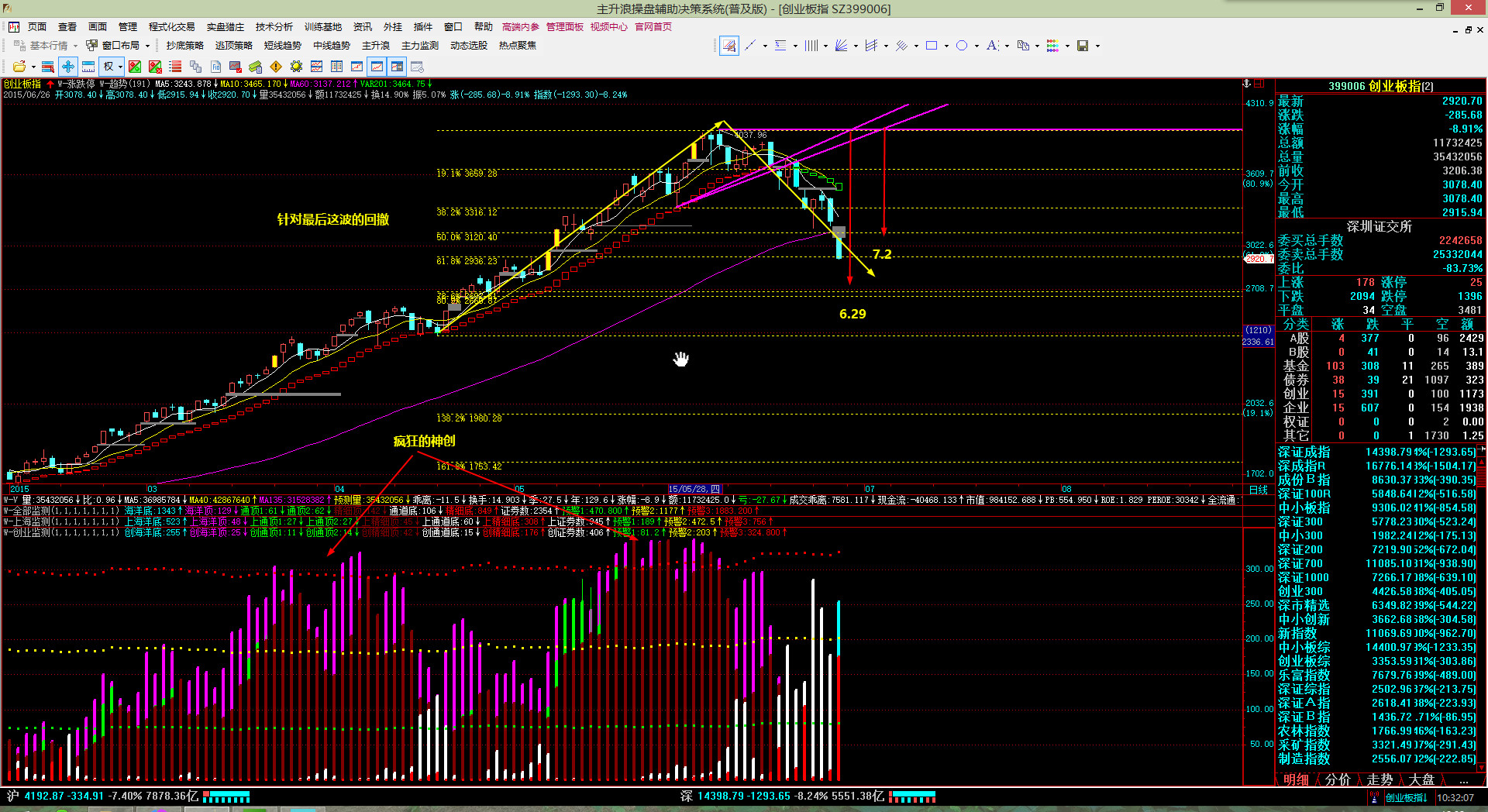Select the circle drawing tool
The width and height of the screenshot is (1488, 812).
962,46
